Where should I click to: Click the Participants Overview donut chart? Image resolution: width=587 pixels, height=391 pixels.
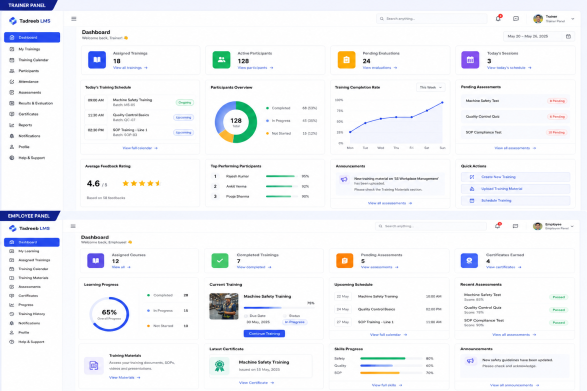(236, 122)
